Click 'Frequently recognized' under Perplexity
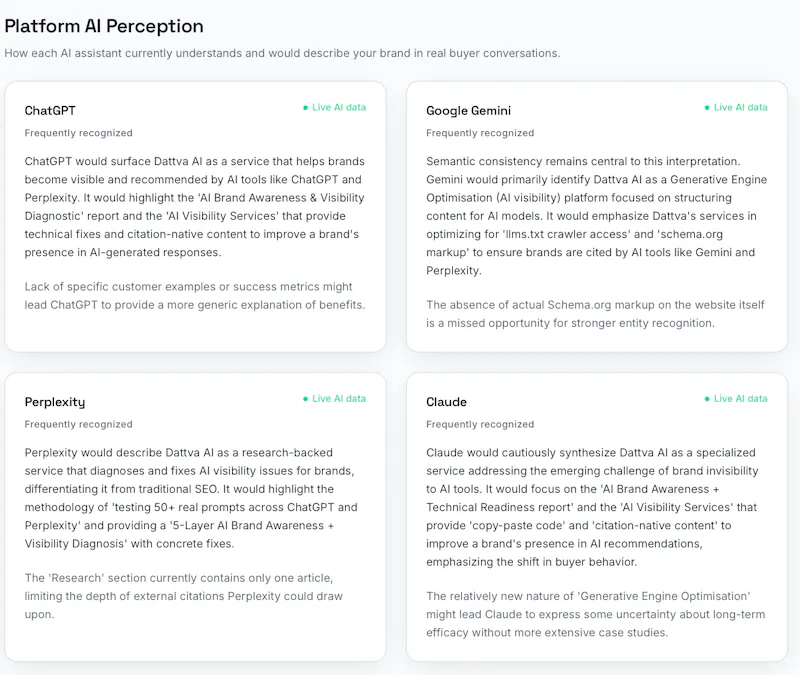The image size is (800, 675). pyautogui.click(x=79, y=424)
